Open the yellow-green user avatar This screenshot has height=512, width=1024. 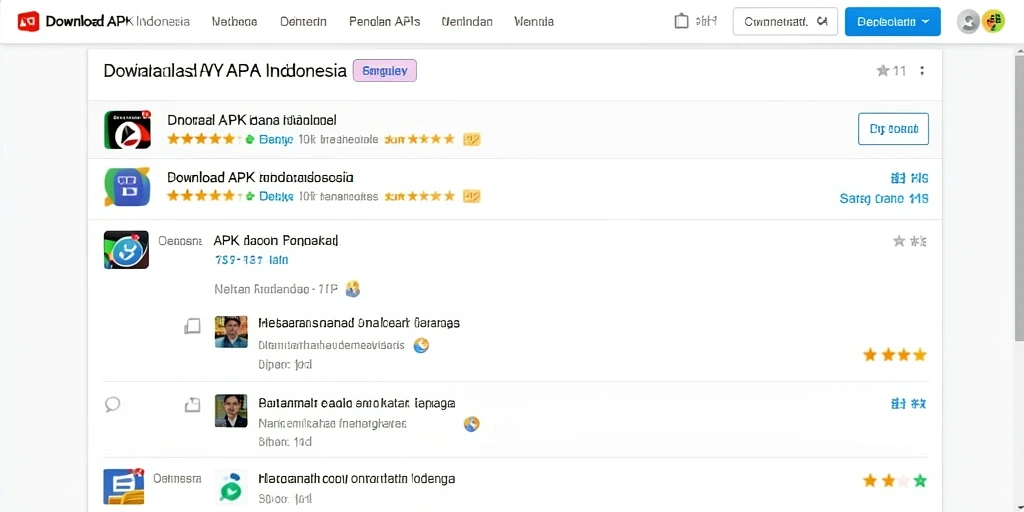coord(993,22)
